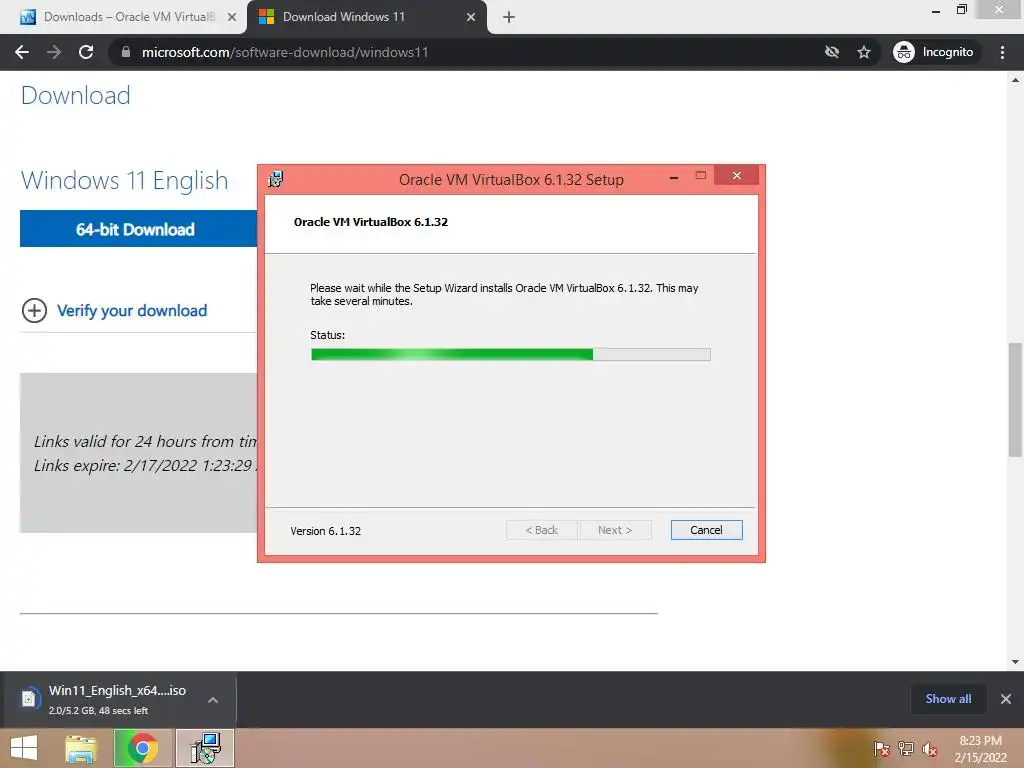Screen dimensions: 1024x768
Task: Click the disabled Back button in Setup
Action: click(541, 530)
